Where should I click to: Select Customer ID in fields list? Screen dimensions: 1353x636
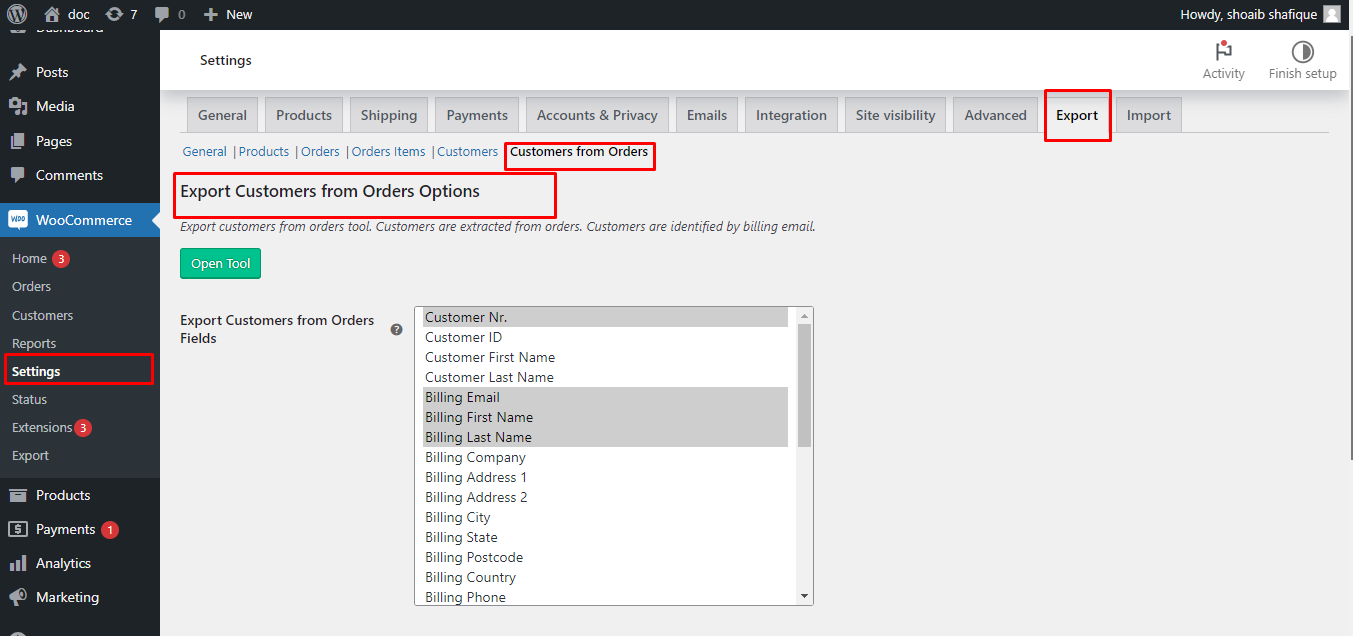(x=605, y=337)
